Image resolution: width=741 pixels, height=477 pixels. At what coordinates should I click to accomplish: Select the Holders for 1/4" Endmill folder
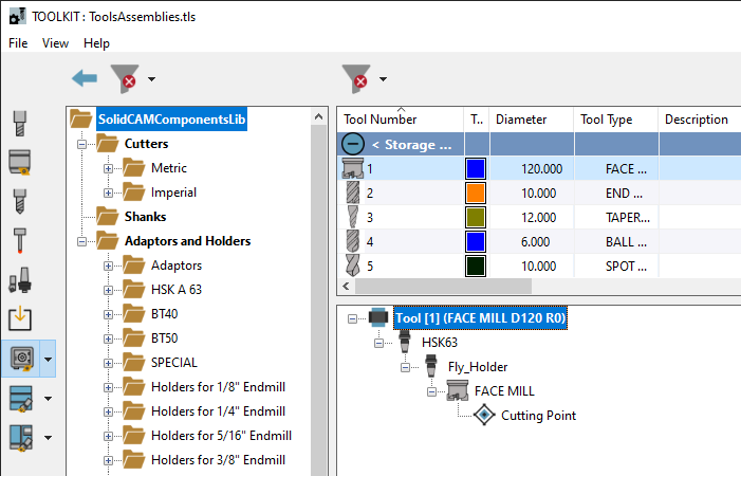click(218, 411)
